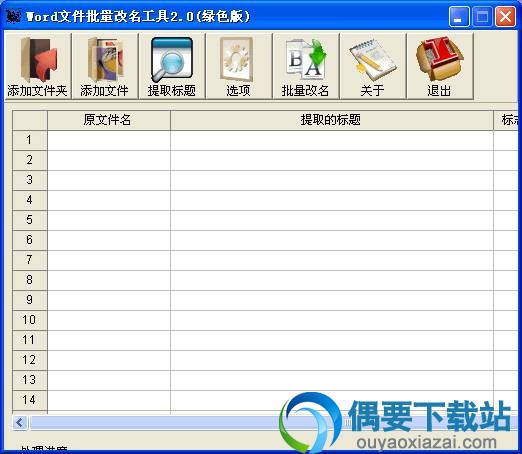Open 选项 (options) from the toolbar
522x454 pixels.
[239, 66]
